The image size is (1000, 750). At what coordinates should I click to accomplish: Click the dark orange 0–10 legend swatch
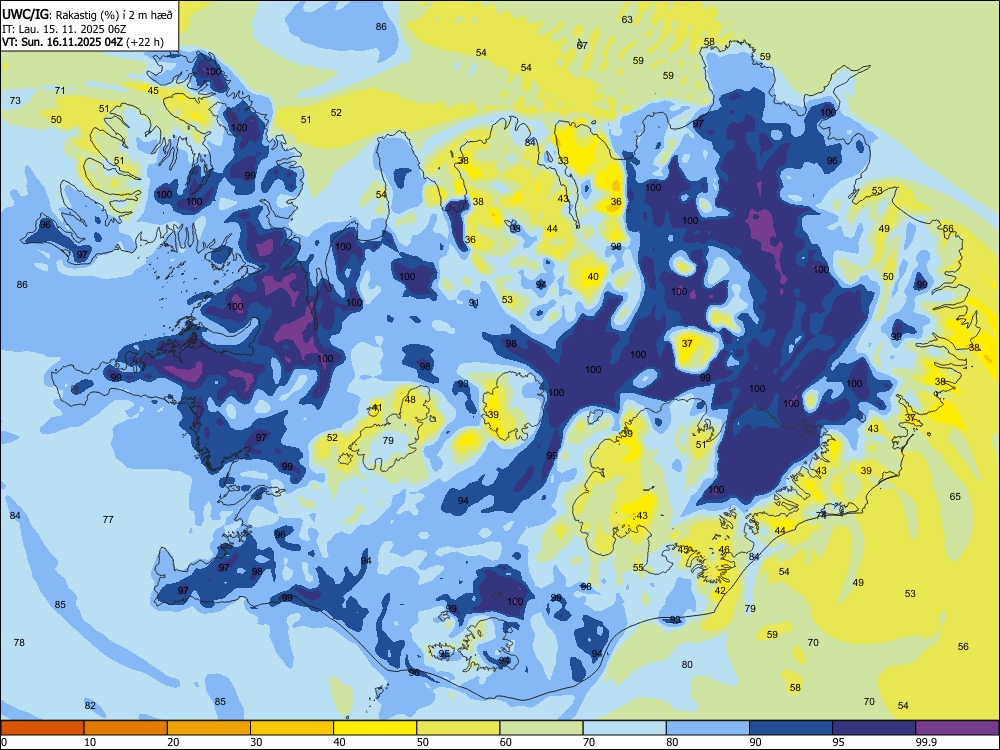click(43, 728)
